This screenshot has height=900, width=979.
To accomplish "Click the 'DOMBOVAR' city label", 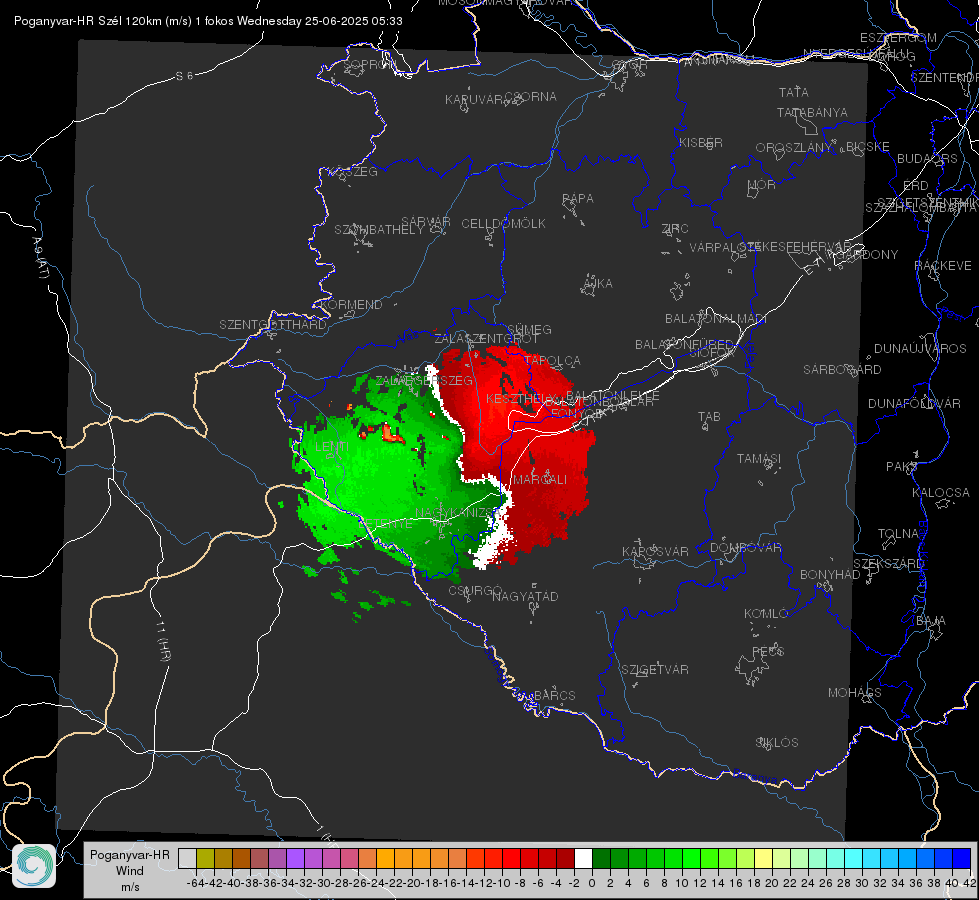I will [x=745, y=548].
